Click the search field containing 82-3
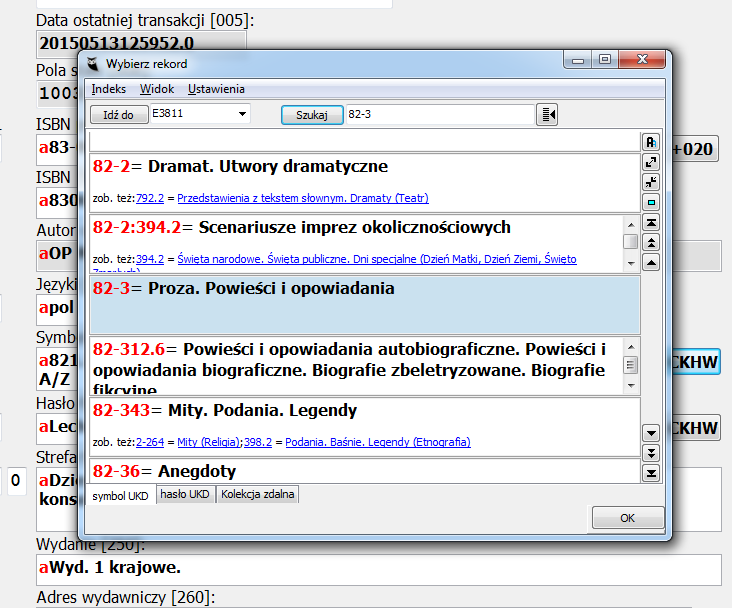The width and height of the screenshot is (732, 608). click(x=437, y=115)
